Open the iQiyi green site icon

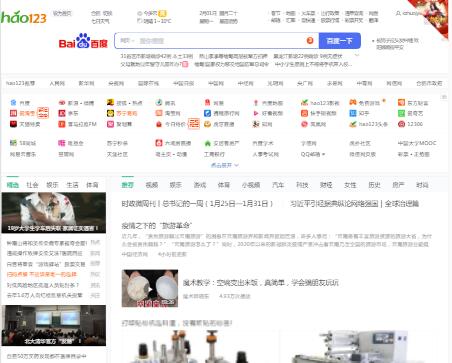point(401,113)
